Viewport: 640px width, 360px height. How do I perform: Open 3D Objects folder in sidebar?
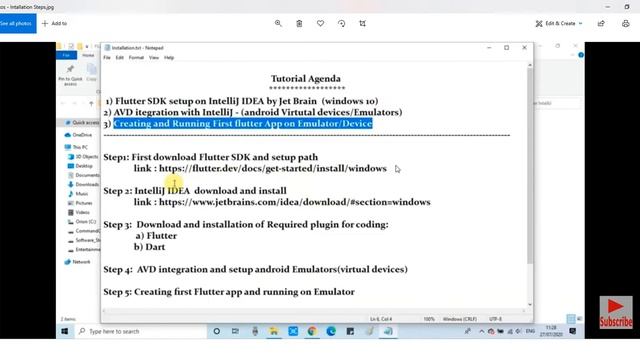(x=83, y=157)
